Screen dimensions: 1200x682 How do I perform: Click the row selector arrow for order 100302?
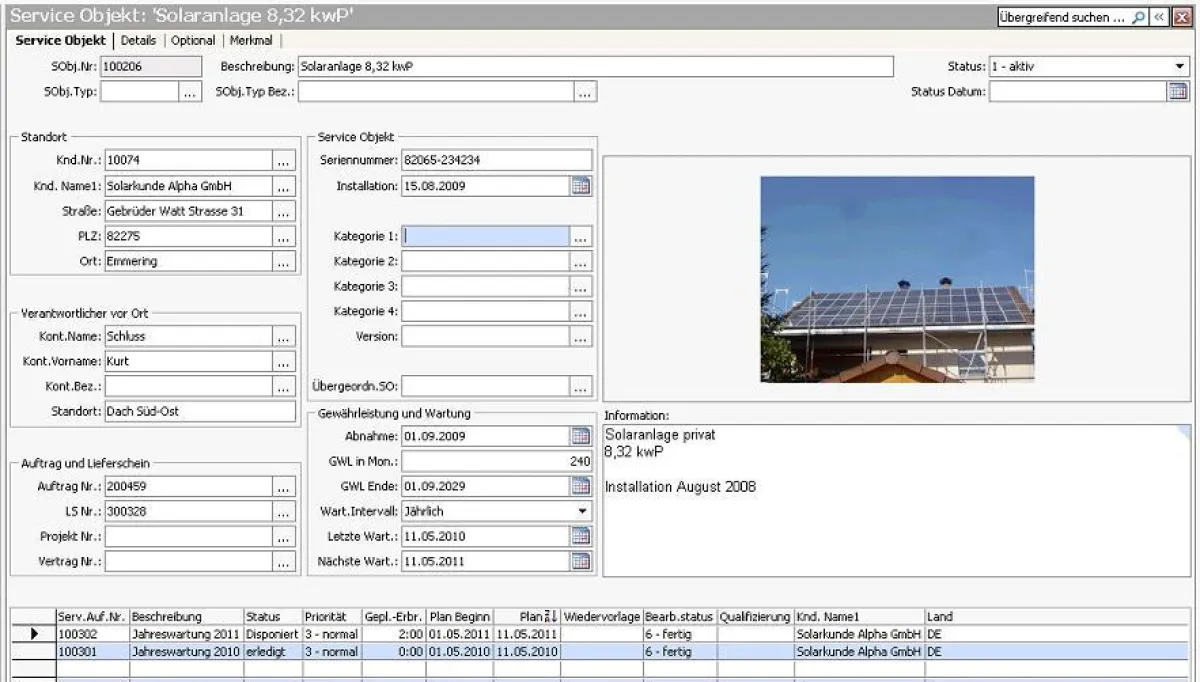coord(33,633)
